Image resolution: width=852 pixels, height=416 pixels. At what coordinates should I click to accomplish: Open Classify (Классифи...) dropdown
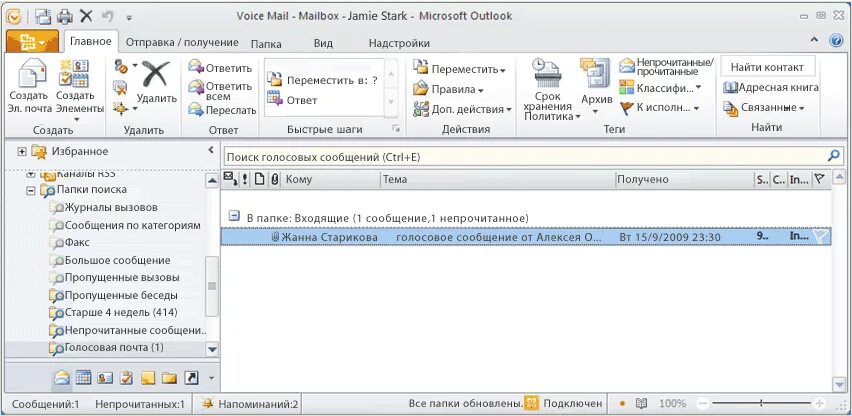coord(660,87)
